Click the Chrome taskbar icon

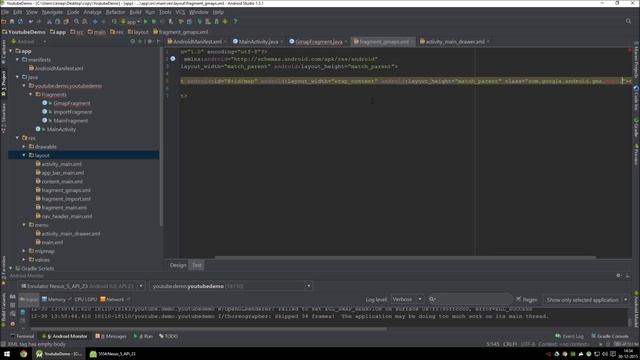point(23,354)
